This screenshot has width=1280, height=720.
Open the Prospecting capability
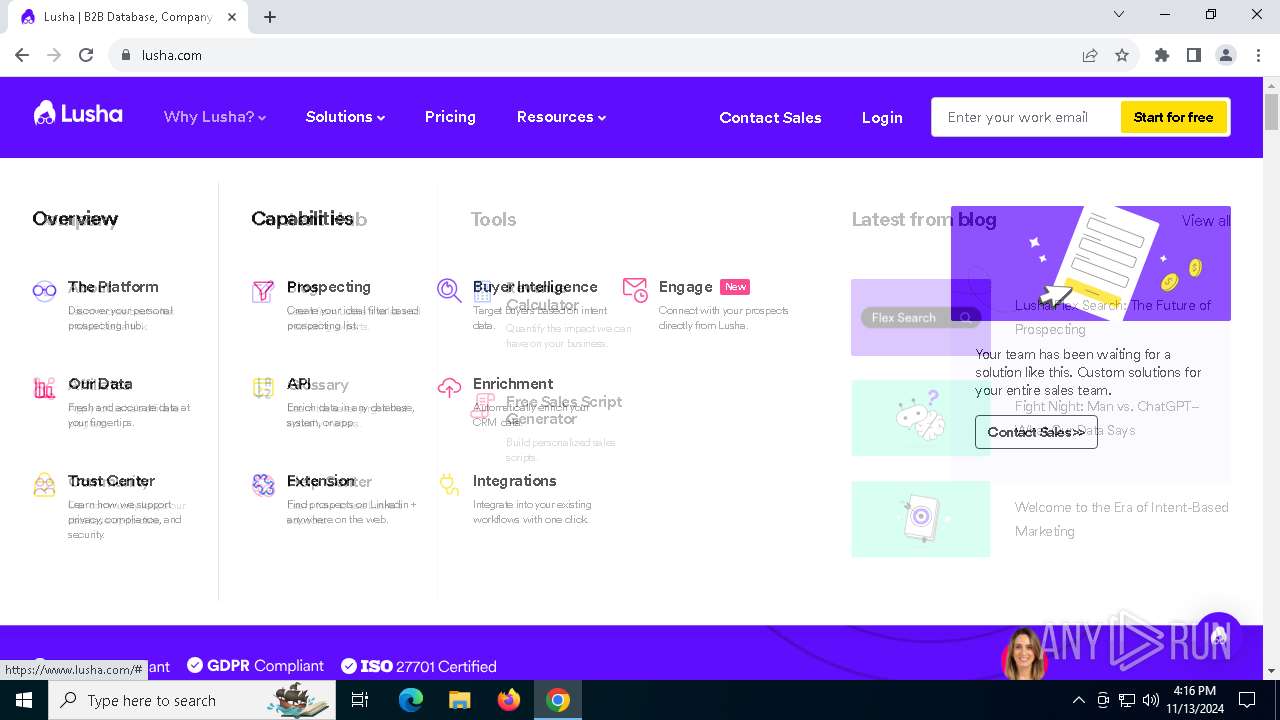pos(328,287)
